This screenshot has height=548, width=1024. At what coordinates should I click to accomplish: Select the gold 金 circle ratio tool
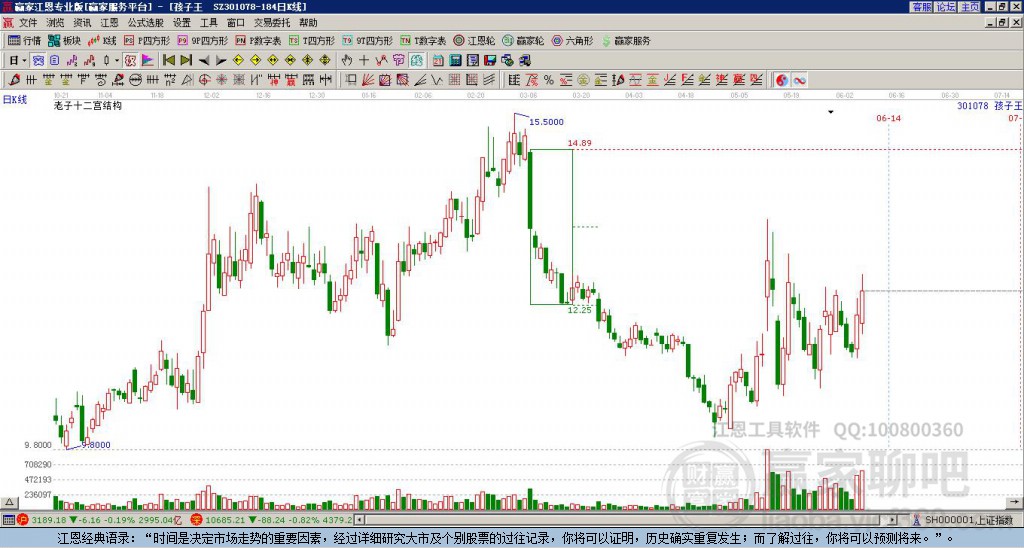[583, 80]
